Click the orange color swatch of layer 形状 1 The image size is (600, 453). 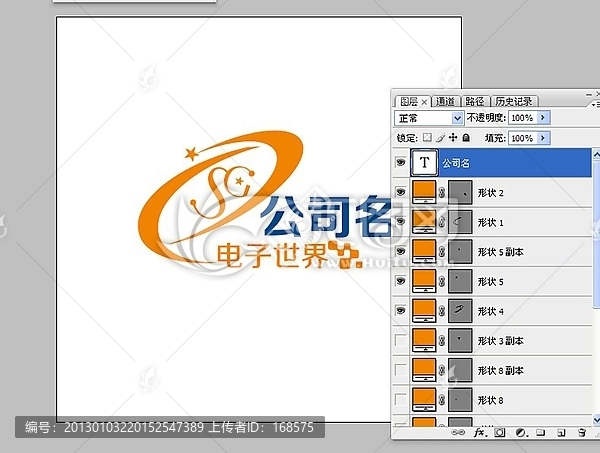pyautogui.click(x=424, y=222)
